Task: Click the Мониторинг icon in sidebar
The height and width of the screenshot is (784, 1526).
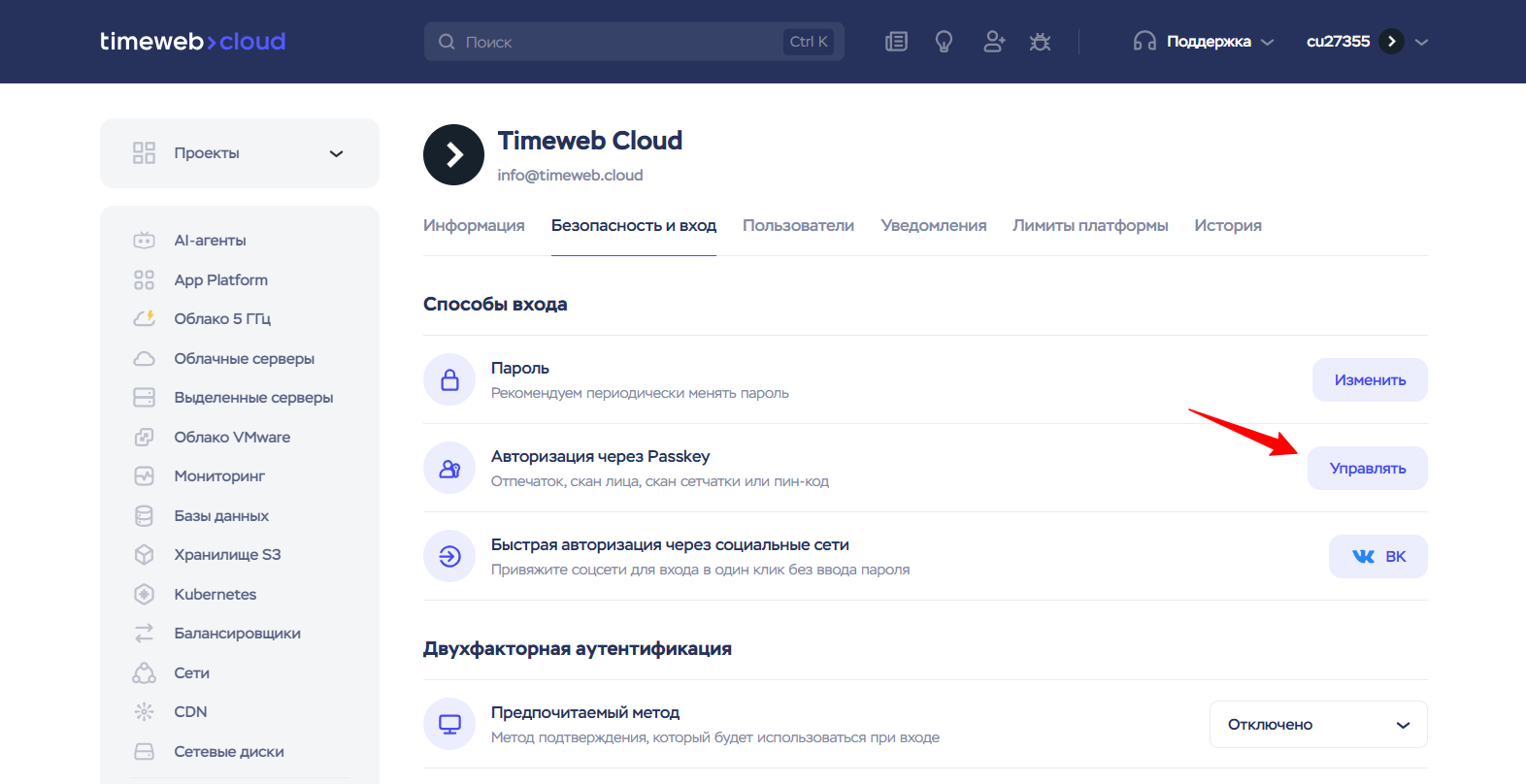Action: 144,476
